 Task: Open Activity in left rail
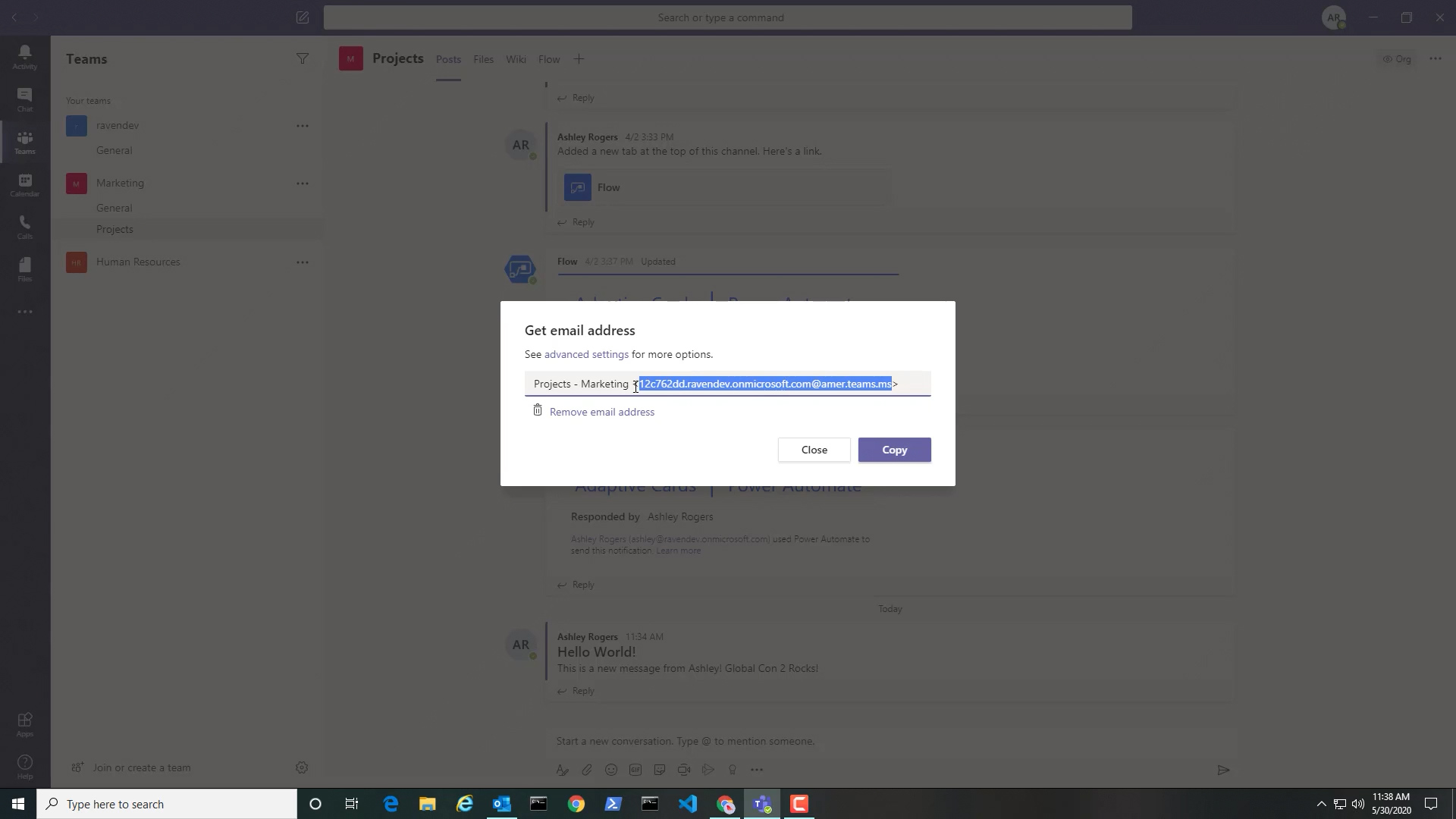click(25, 57)
